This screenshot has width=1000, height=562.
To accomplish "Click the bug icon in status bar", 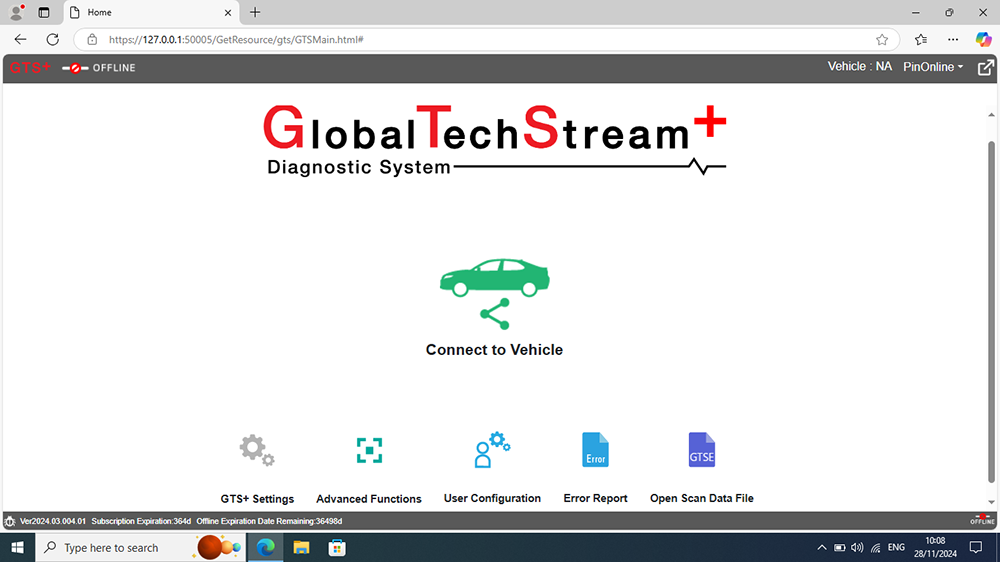I will [x=10, y=521].
